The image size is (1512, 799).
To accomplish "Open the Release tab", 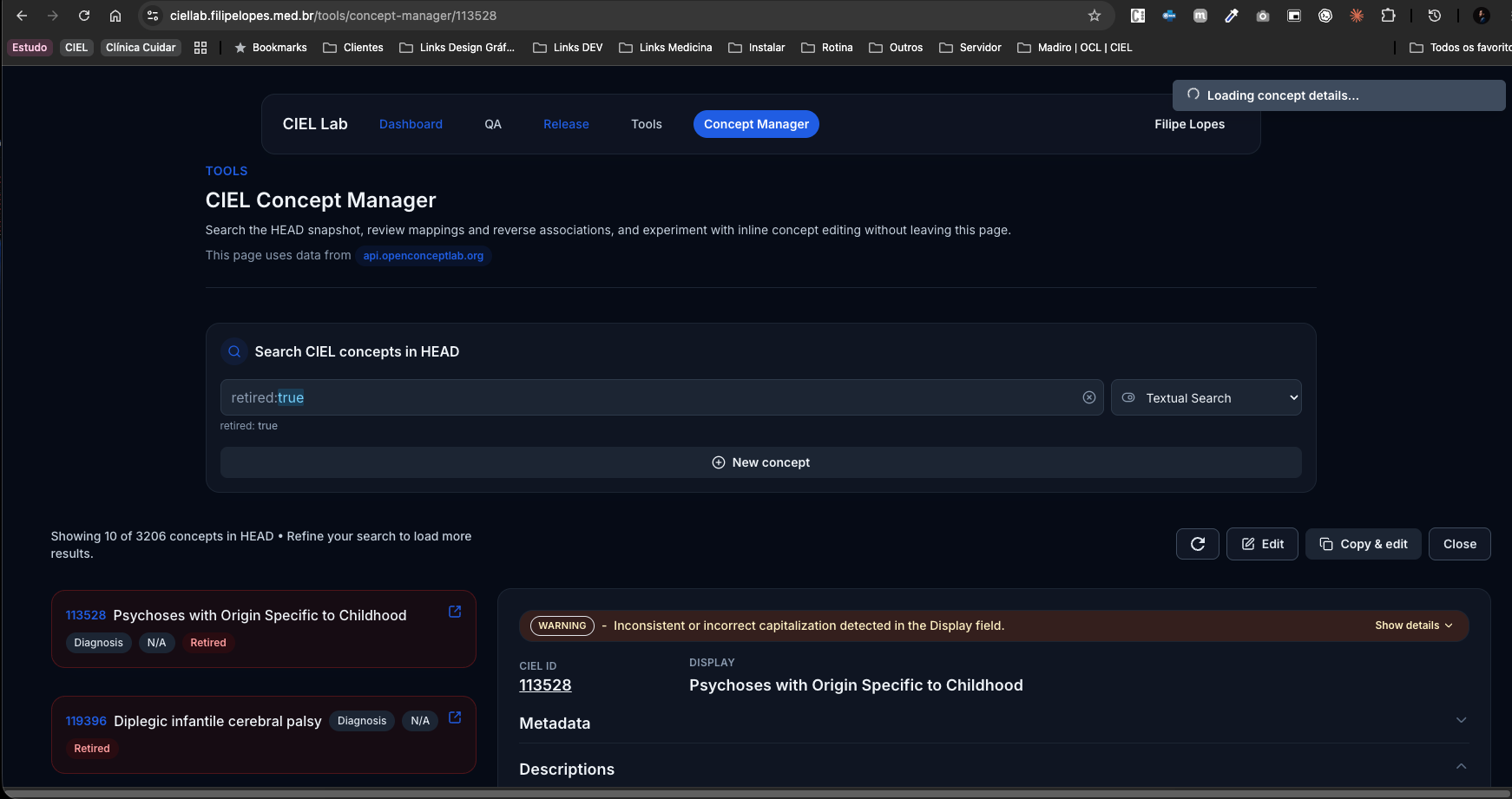I will [566, 124].
